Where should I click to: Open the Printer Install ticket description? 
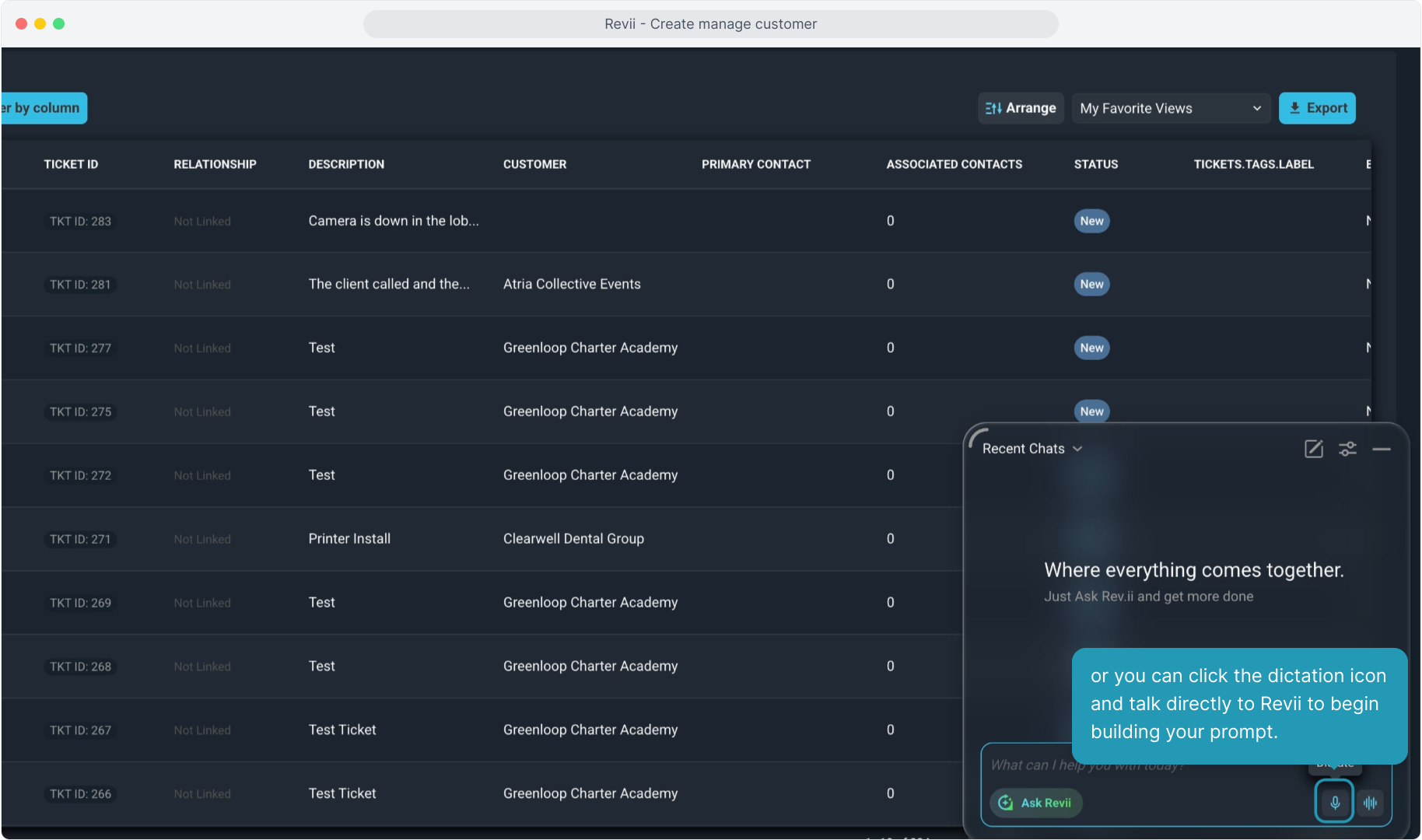pyautogui.click(x=349, y=538)
